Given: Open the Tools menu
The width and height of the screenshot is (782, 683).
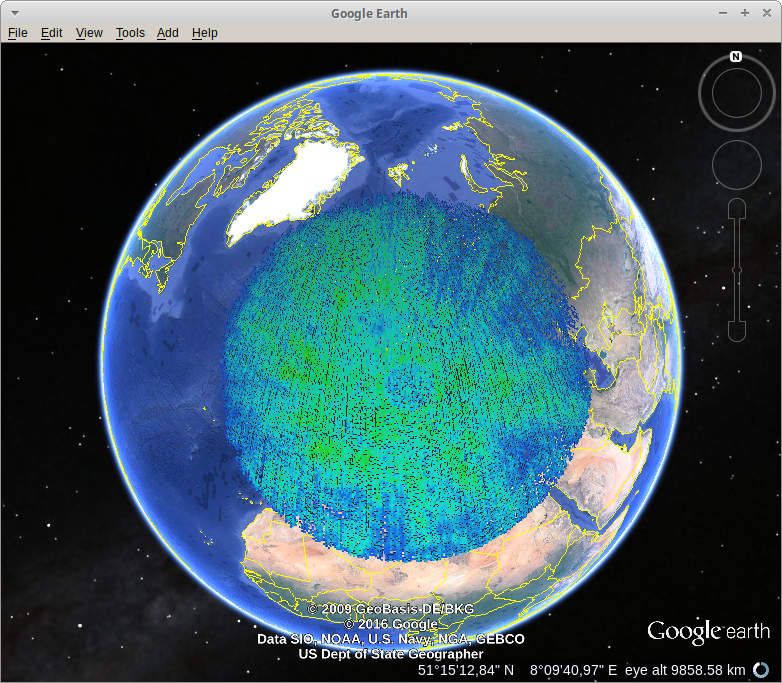Looking at the screenshot, I should (x=130, y=33).
